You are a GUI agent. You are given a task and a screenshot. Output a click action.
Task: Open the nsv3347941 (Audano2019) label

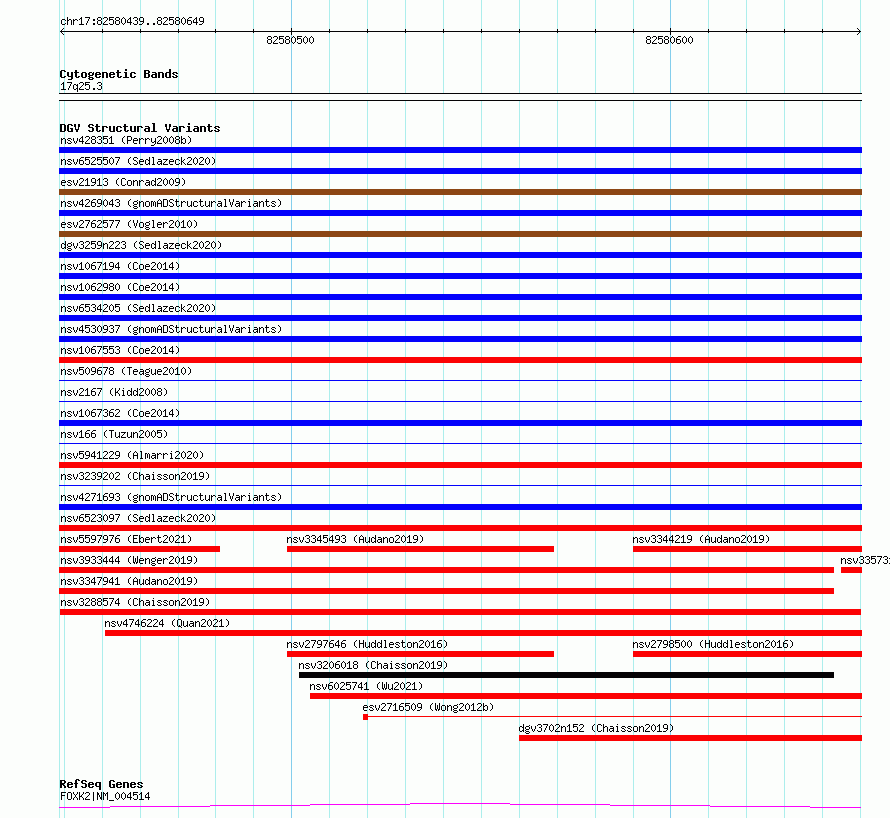click(129, 581)
